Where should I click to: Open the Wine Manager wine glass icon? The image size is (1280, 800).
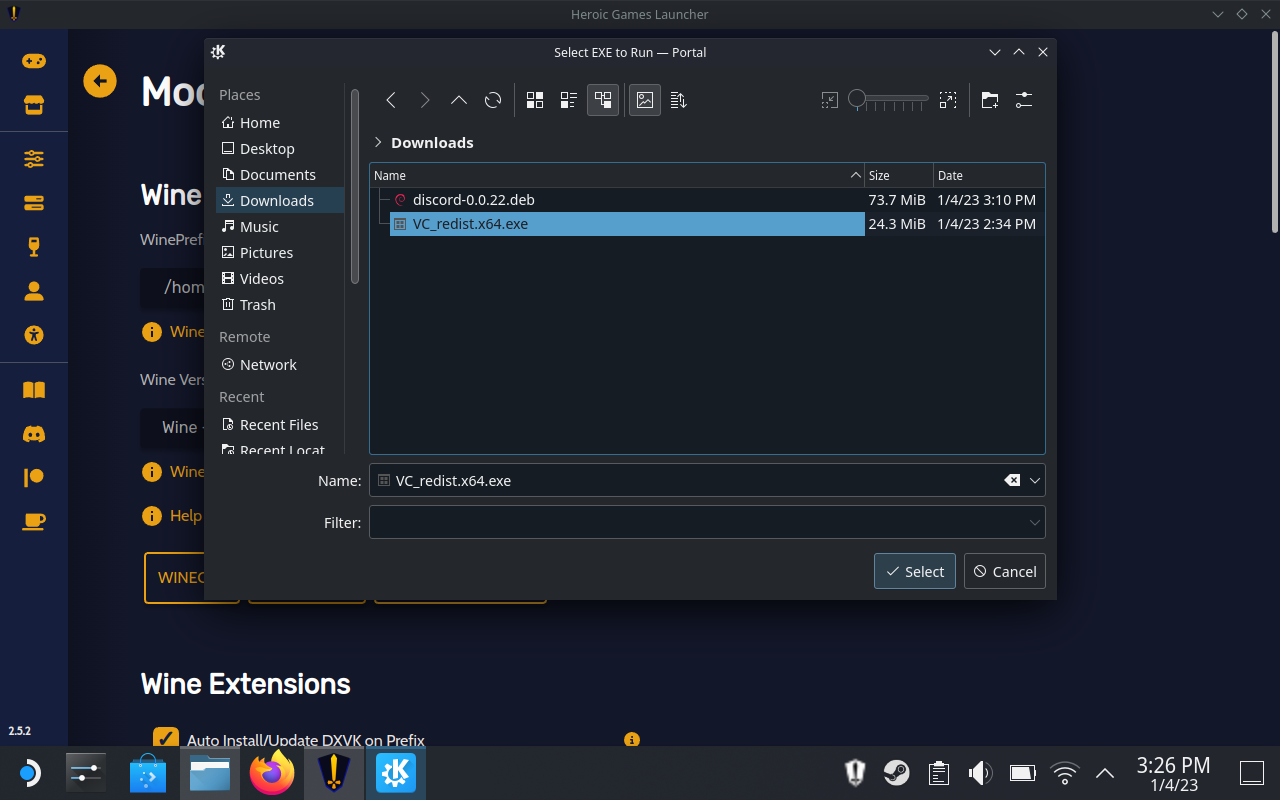tap(34, 246)
